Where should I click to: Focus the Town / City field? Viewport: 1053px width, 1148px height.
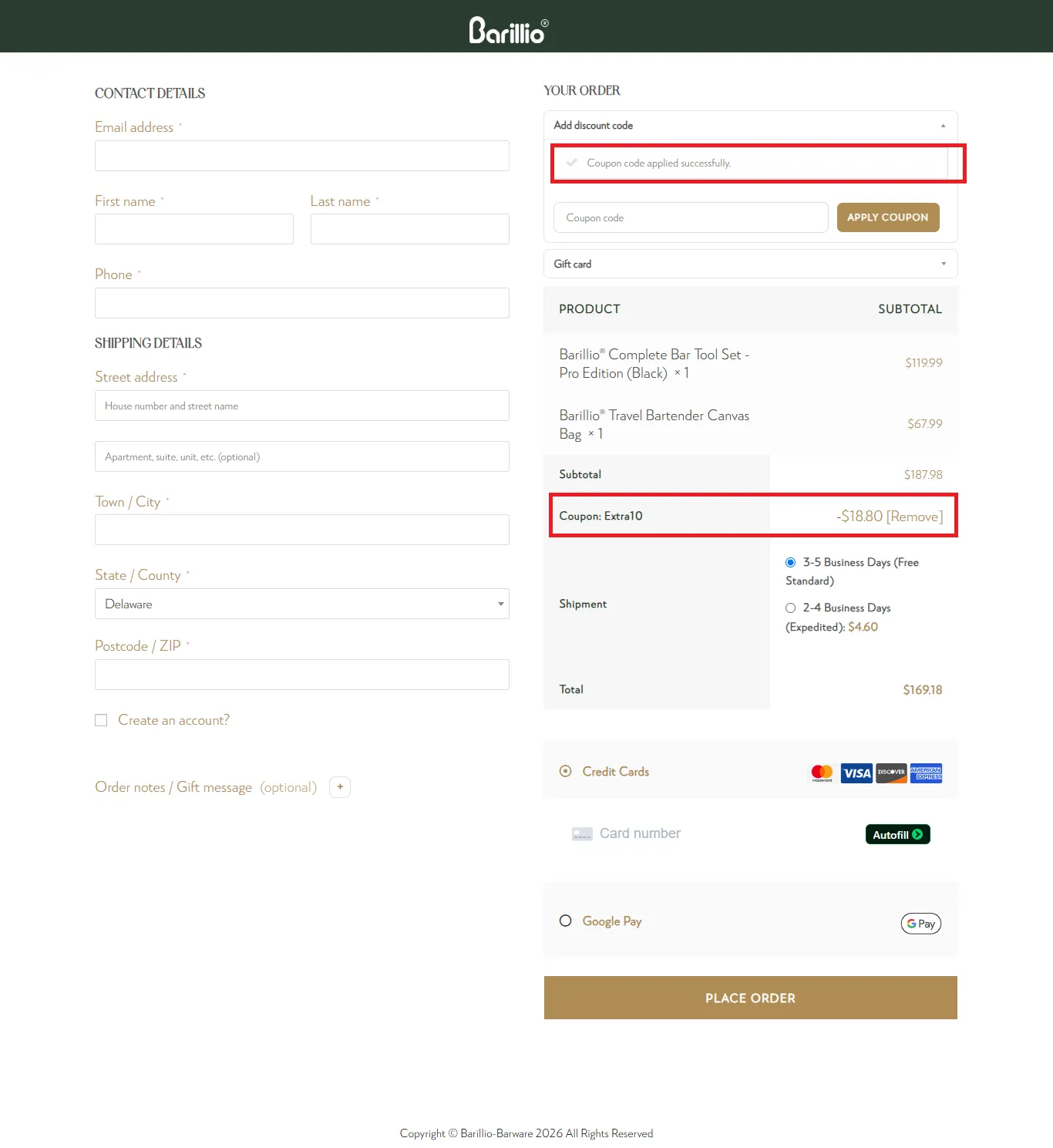click(x=302, y=530)
